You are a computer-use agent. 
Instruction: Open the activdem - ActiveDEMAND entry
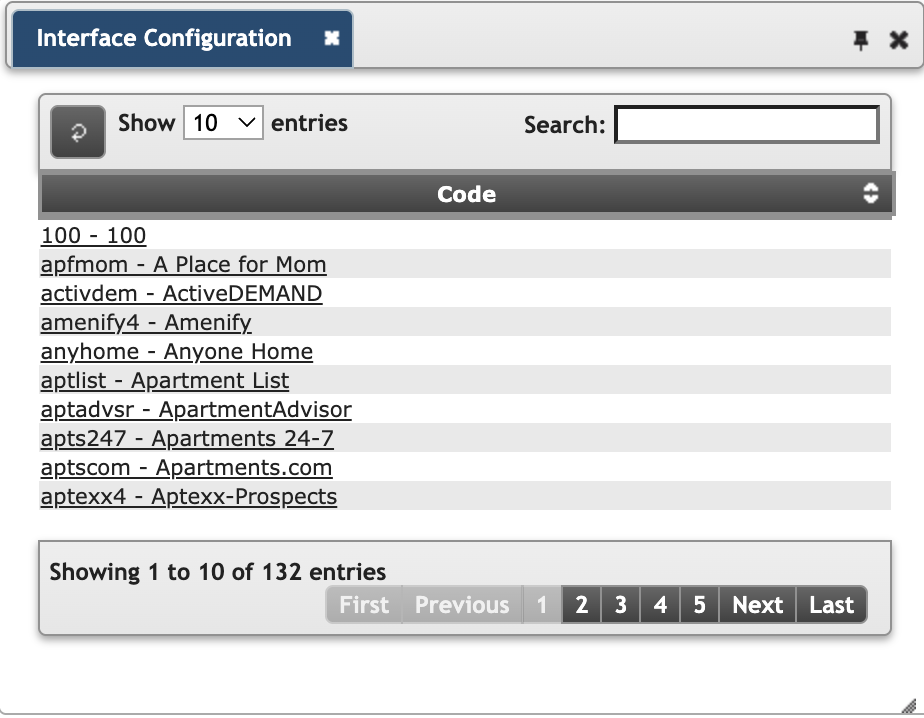(x=181, y=294)
